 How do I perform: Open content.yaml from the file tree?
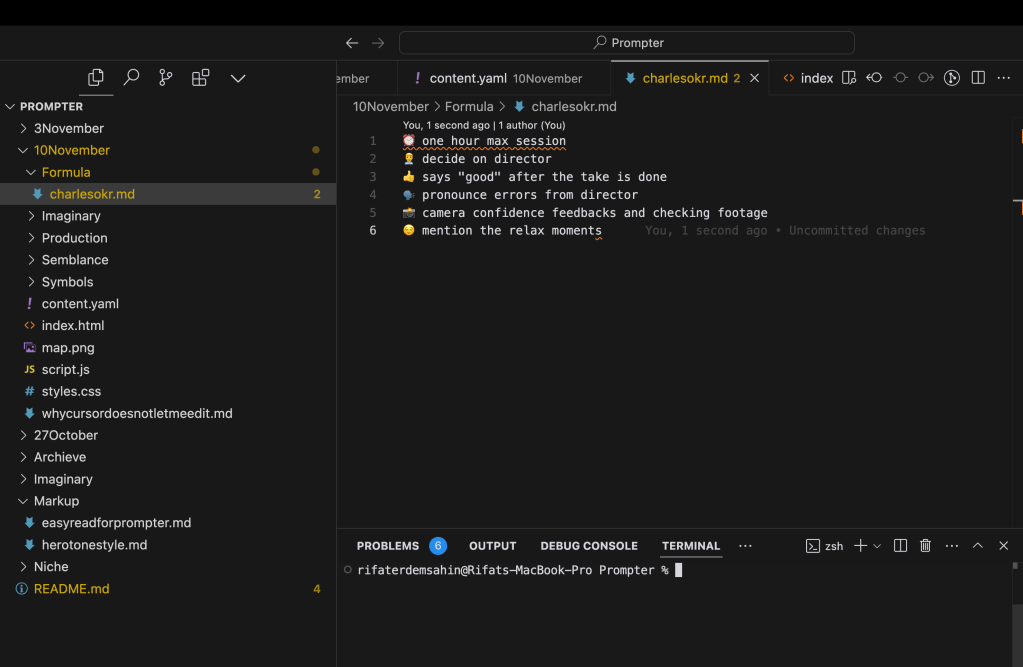click(x=168, y=303)
